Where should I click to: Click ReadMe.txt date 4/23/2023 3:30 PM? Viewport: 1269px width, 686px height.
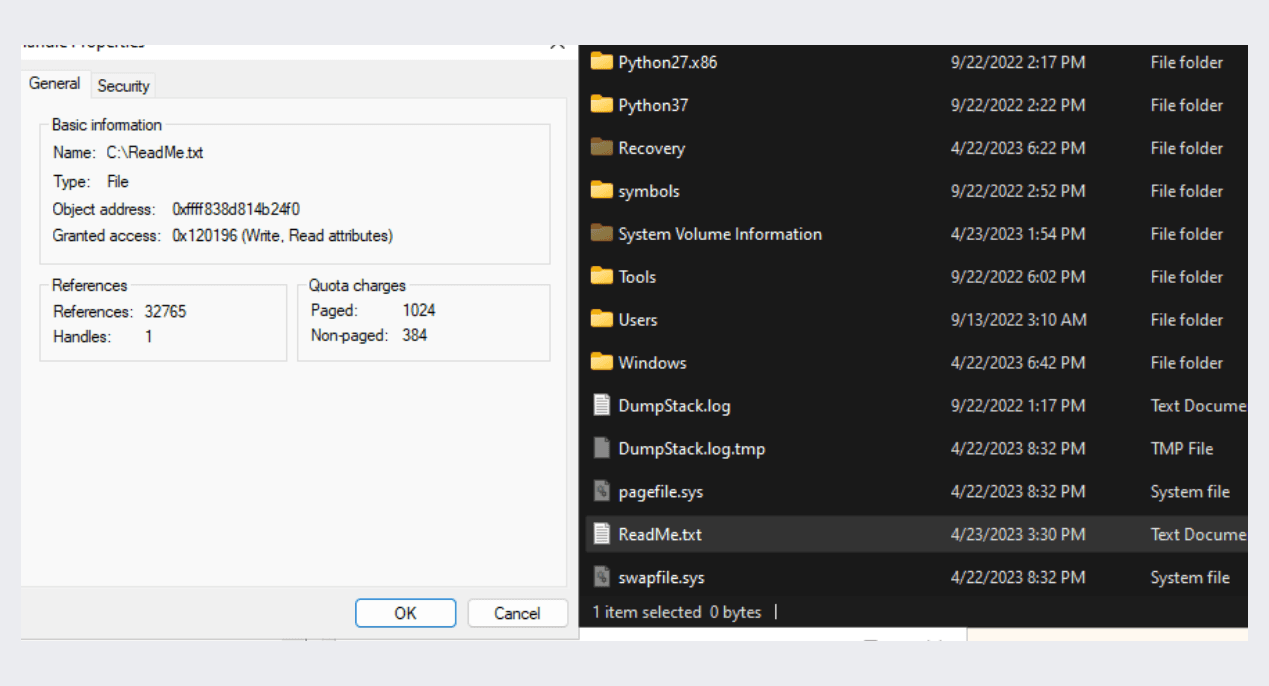pyautogui.click(x=1018, y=535)
